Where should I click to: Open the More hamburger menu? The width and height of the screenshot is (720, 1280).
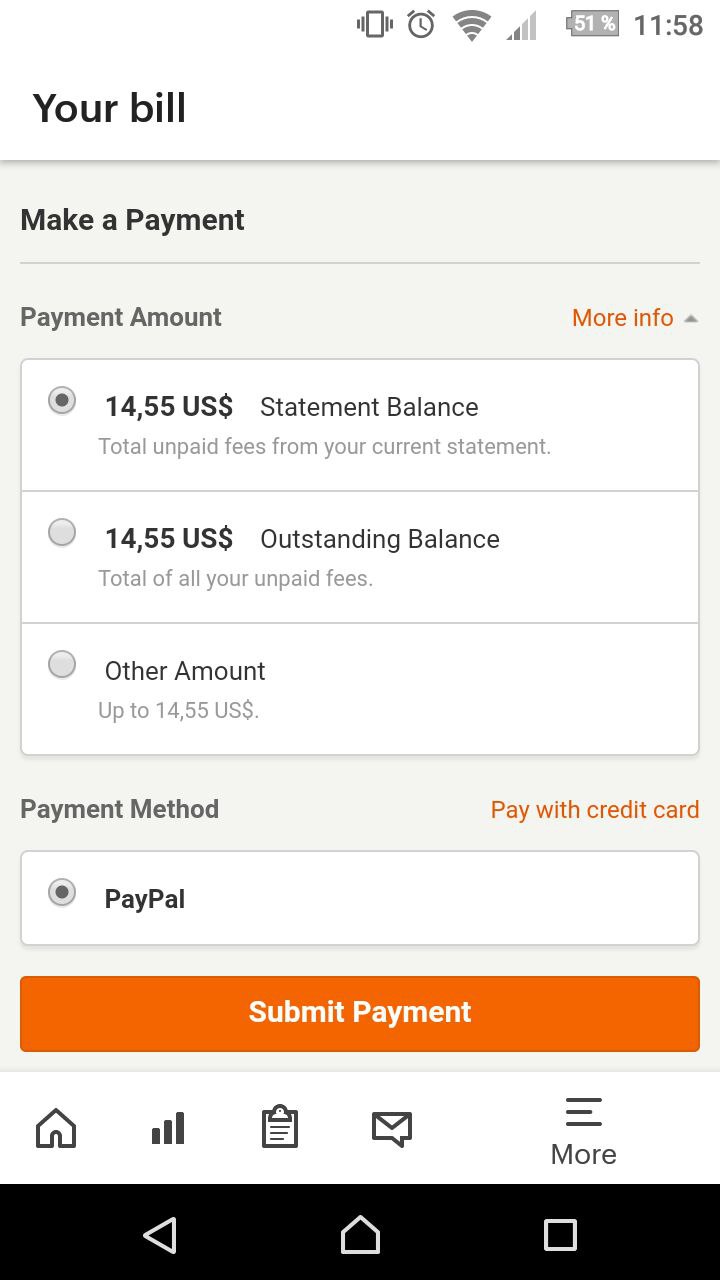coord(584,1132)
